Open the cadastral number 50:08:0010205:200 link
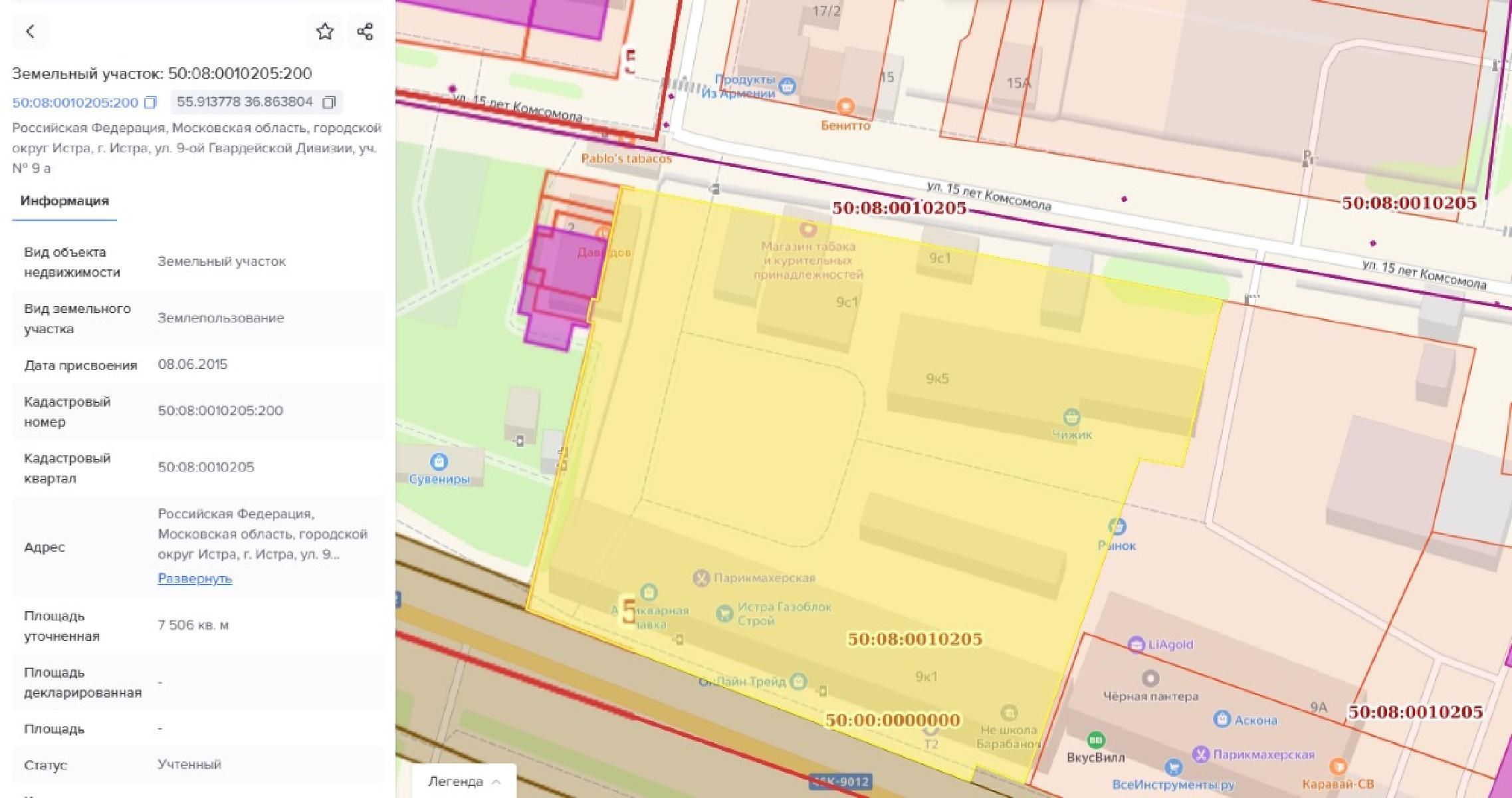 coord(75,102)
